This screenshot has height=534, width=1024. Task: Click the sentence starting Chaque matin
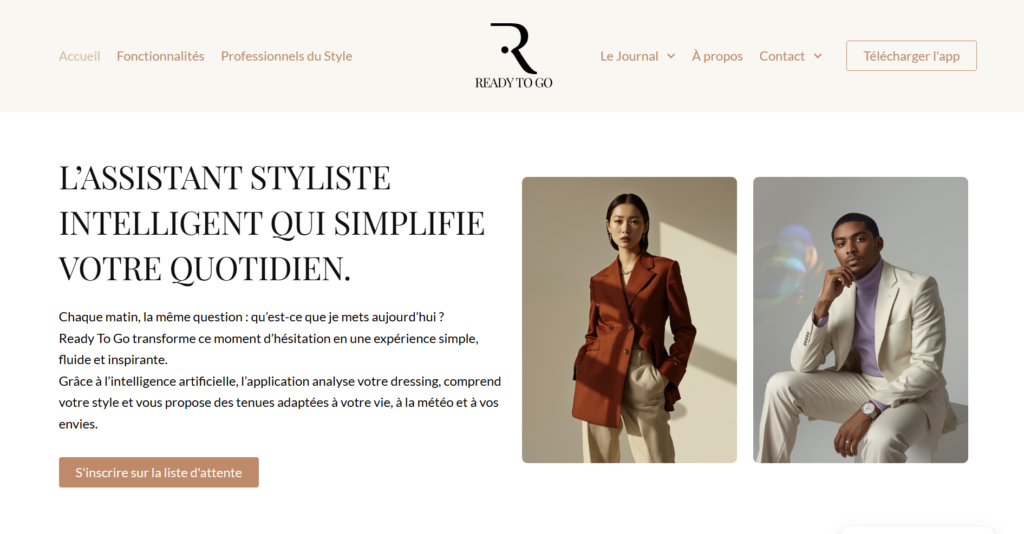click(251, 317)
